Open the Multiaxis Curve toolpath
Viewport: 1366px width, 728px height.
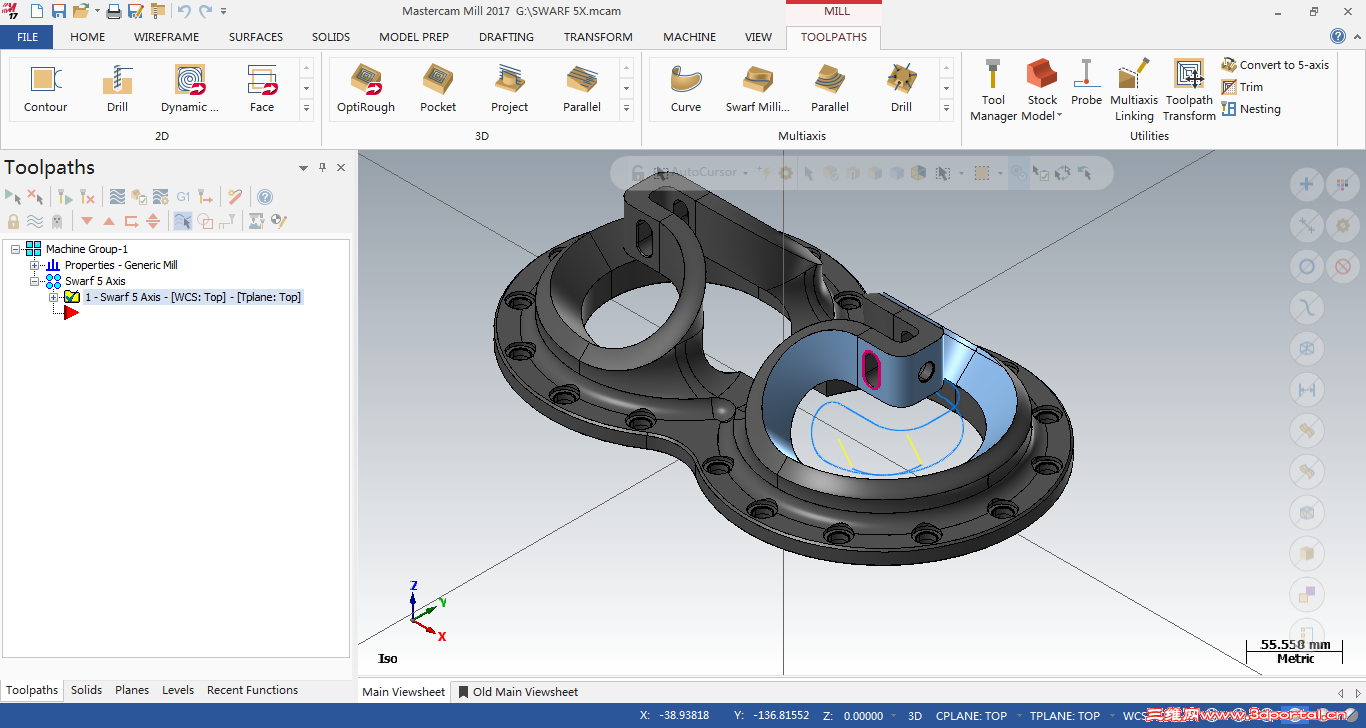pos(686,89)
